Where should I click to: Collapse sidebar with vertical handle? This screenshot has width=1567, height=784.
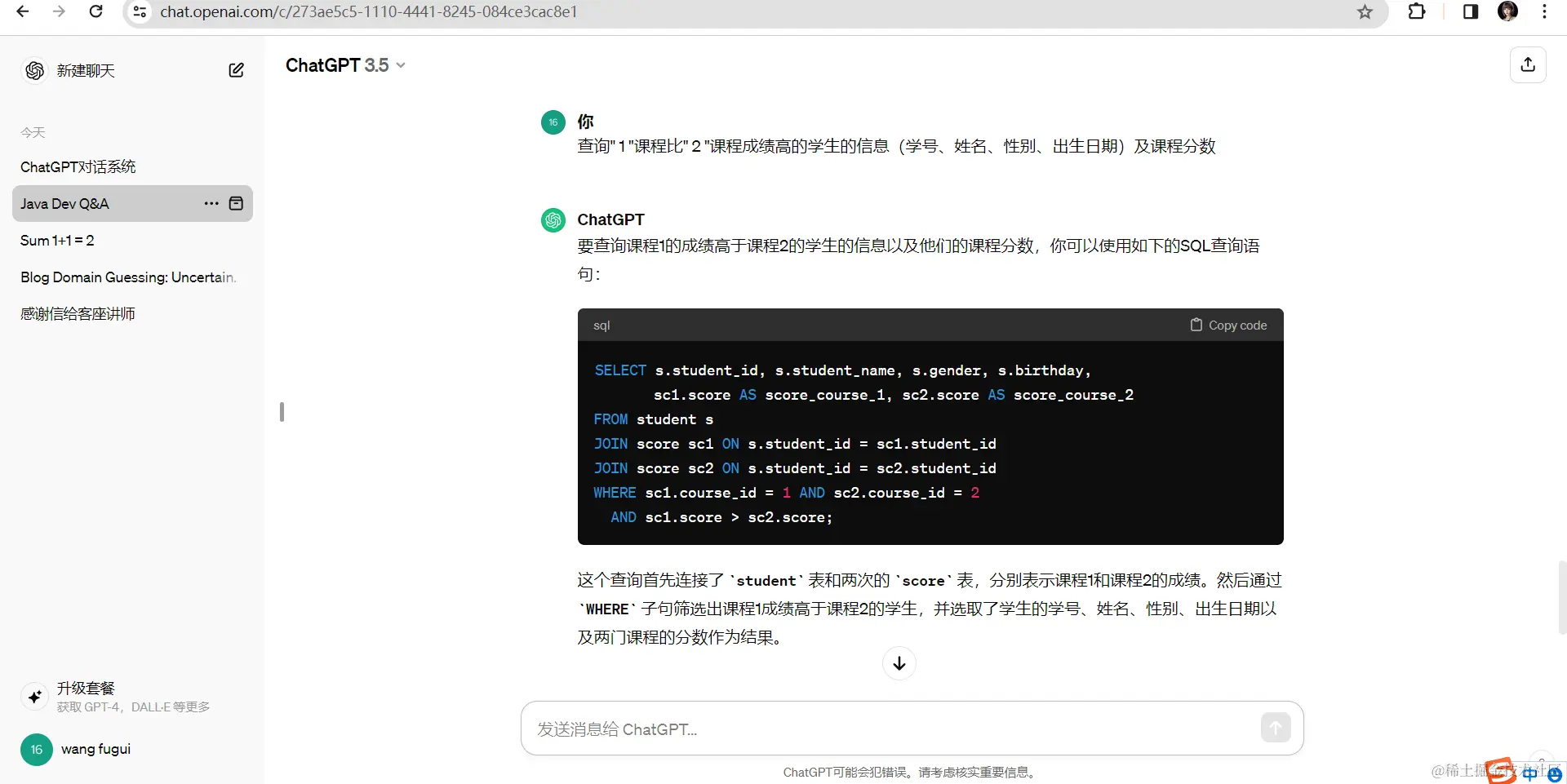(x=282, y=412)
